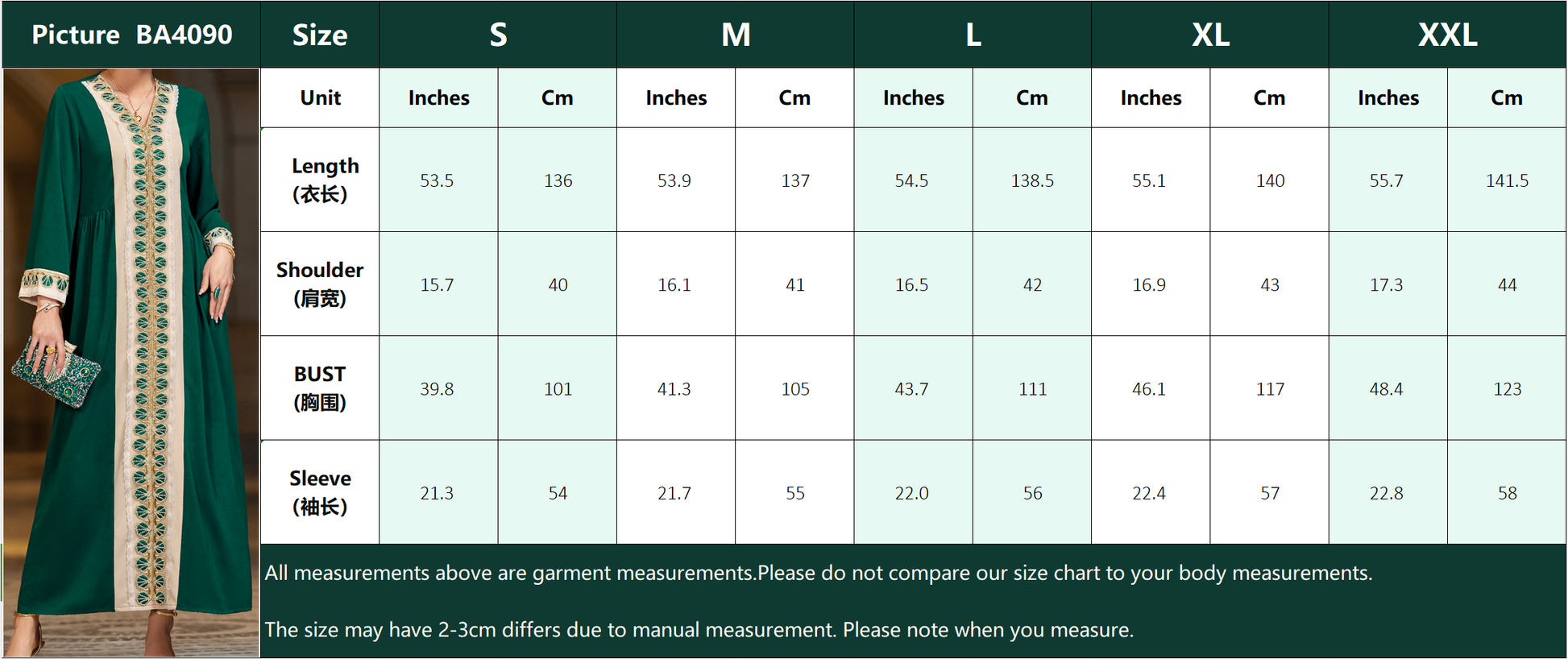Select the cell with length 53.5 inches
Screen dimensions: 1568x659
[438, 180]
